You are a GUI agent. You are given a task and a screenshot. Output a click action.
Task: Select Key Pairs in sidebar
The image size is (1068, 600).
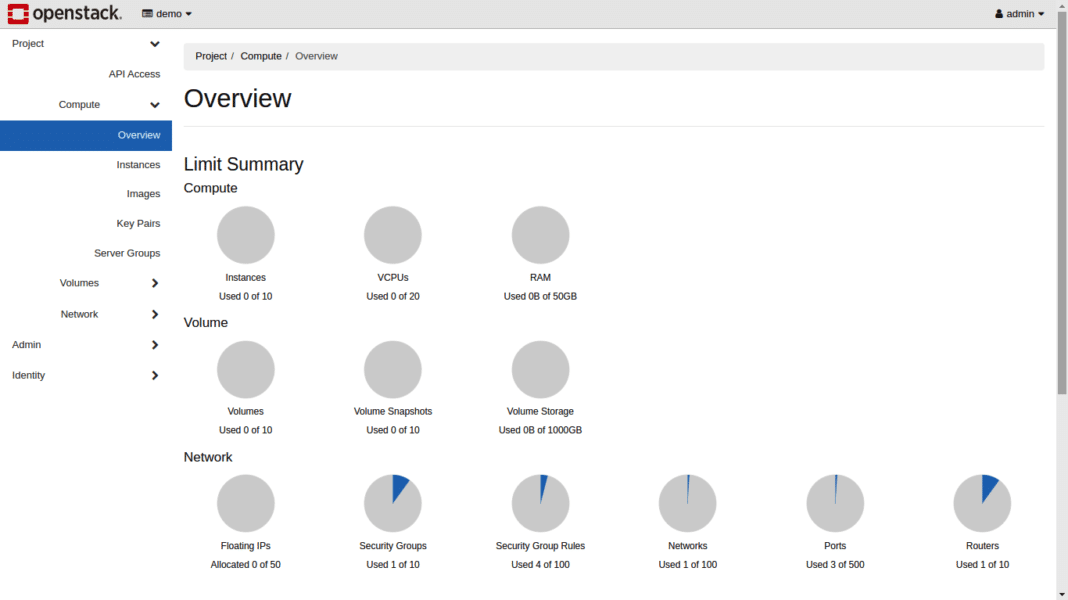pos(138,224)
